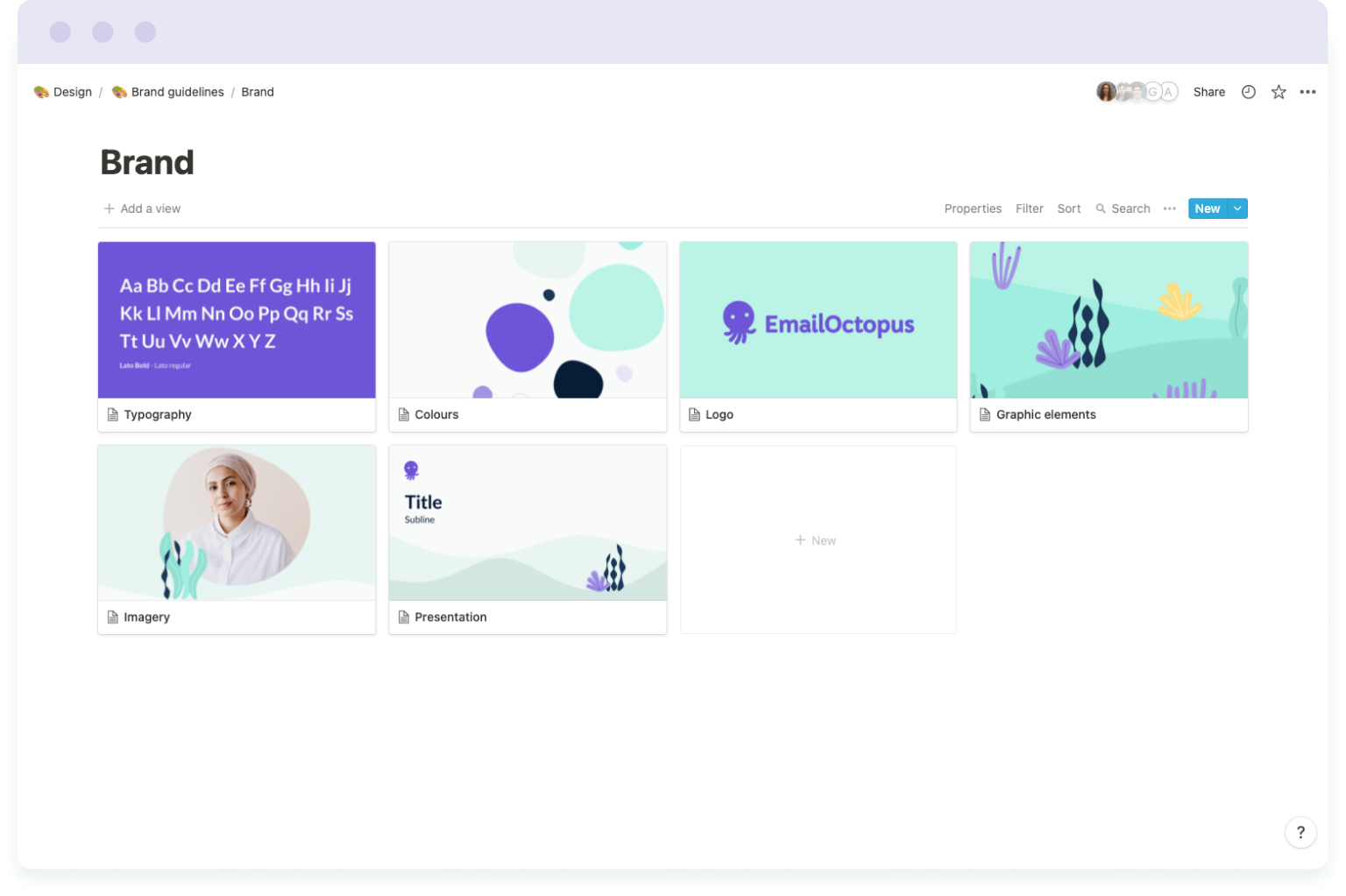This screenshot has height=896, width=1346.
Task: Favorite the Brand page using star icon
Action: pos(1278,91)
